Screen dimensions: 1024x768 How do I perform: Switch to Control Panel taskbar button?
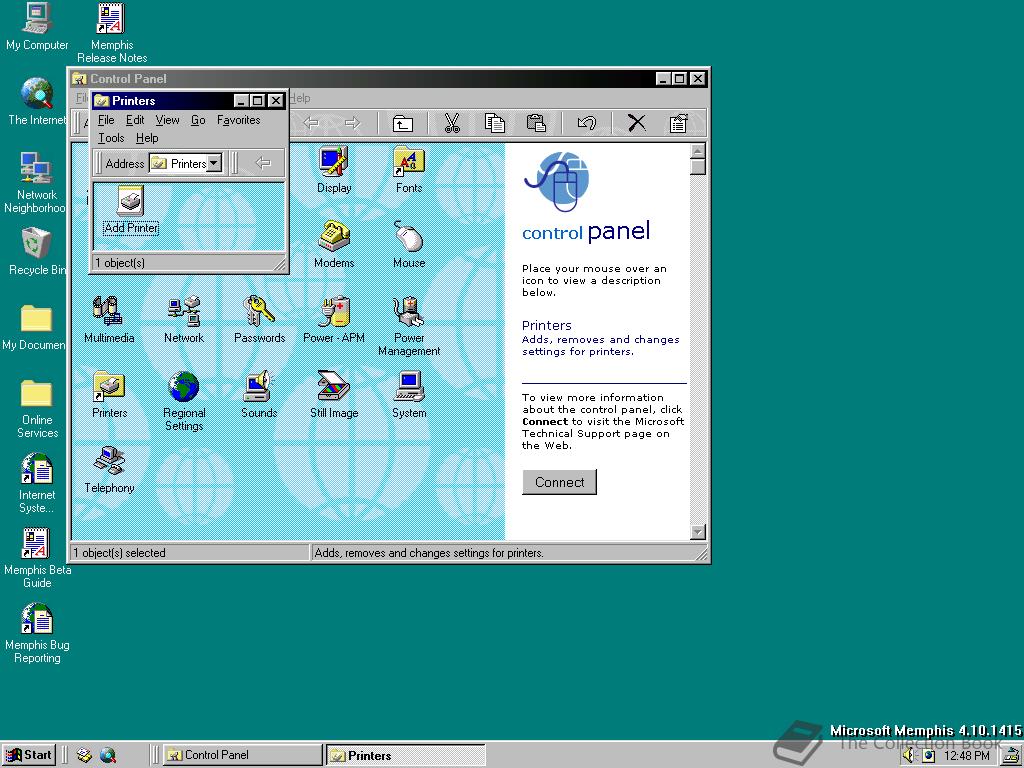(x=242, y=755)
